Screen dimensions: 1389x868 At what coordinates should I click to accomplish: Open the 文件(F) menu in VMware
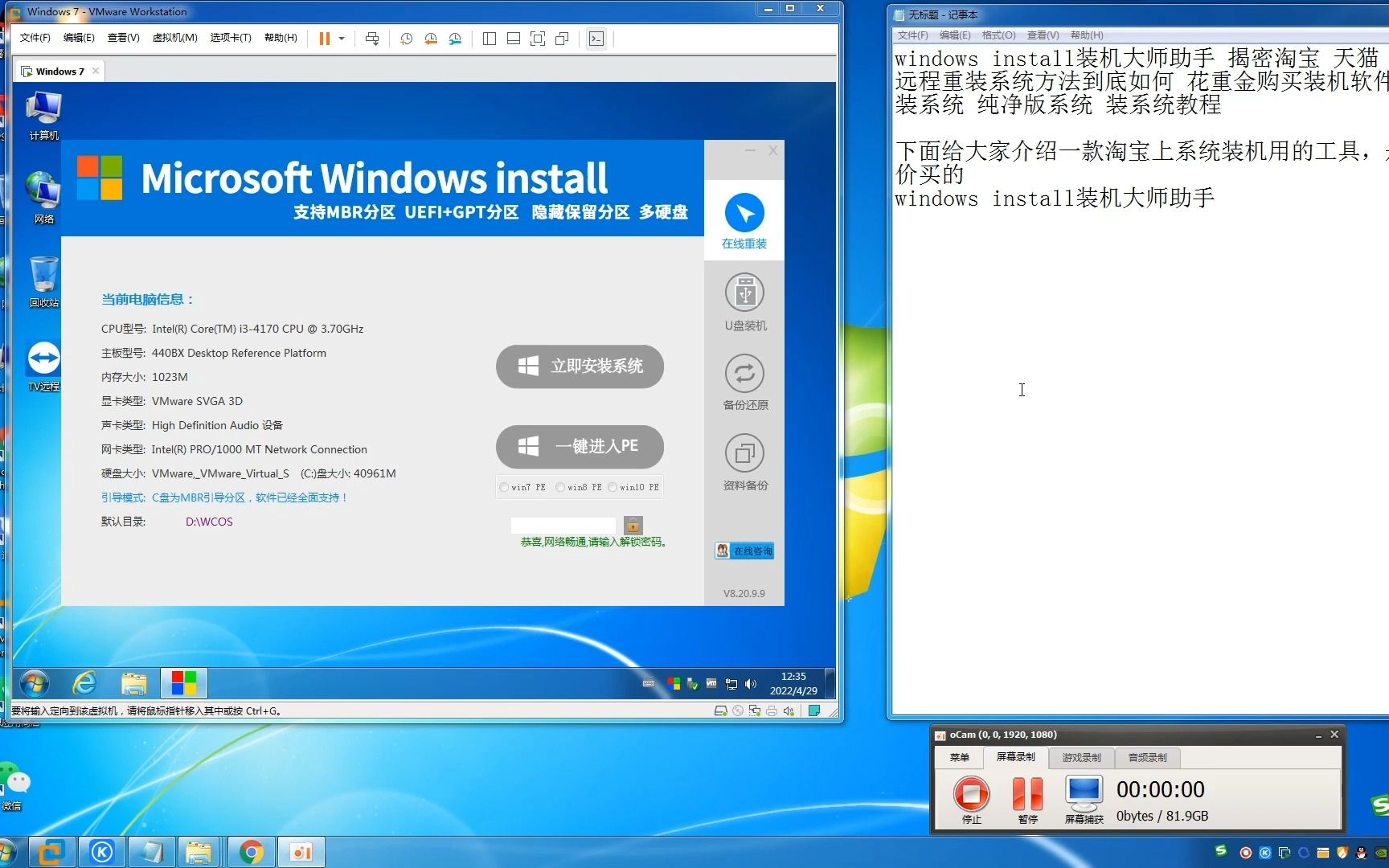point(35,38)
